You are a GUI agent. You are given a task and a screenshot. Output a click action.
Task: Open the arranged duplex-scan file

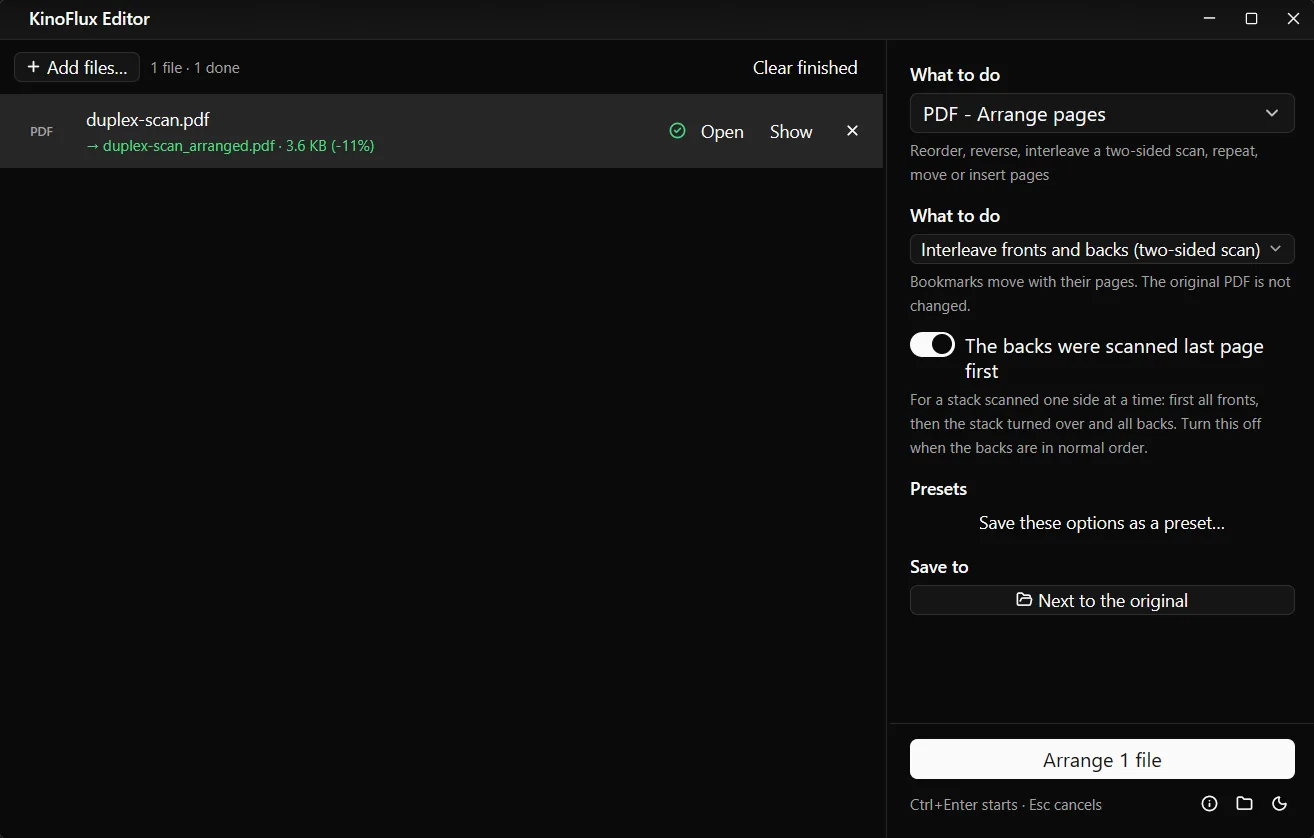pos(722,131)
